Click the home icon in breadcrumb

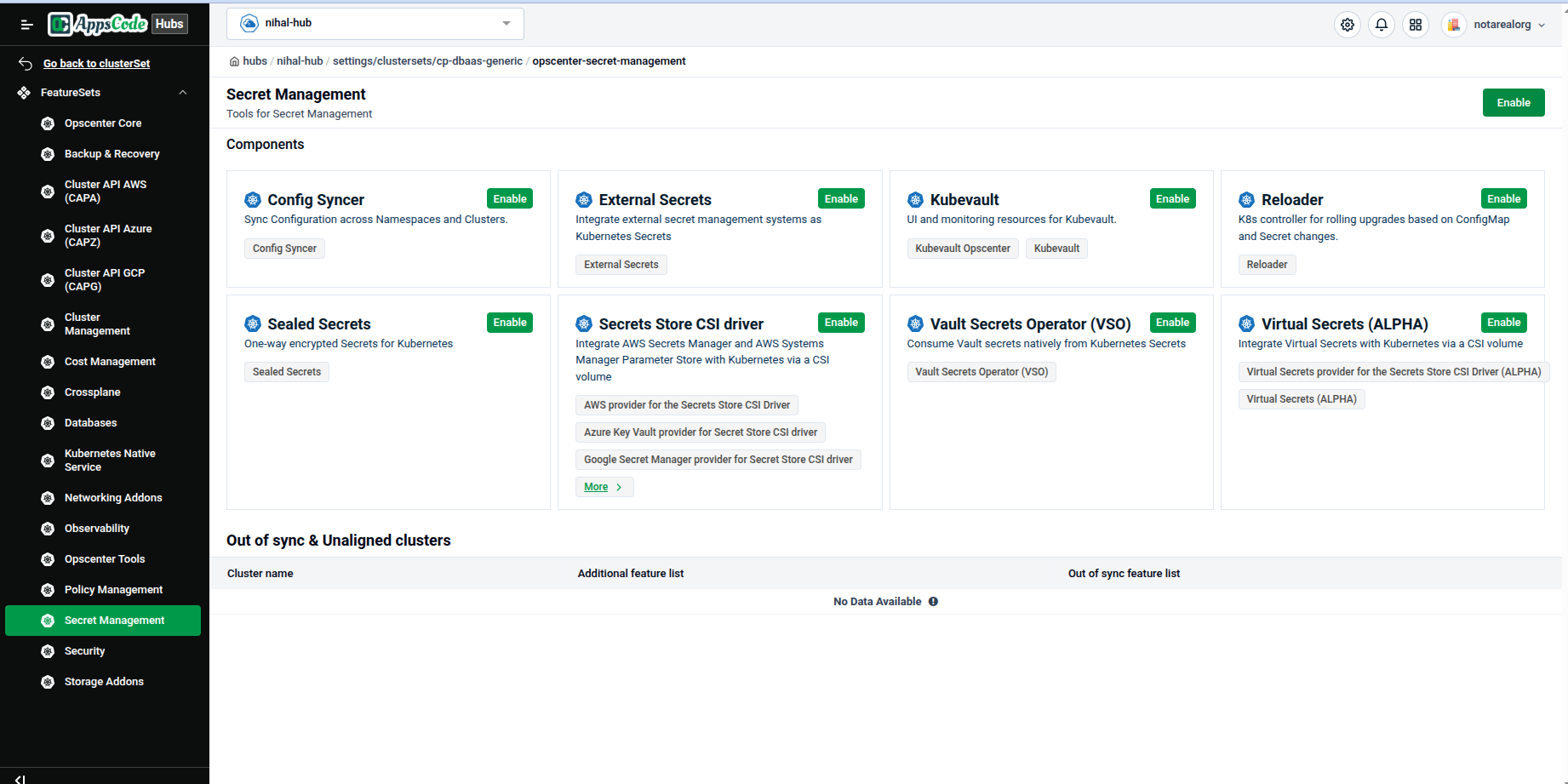(234, 61)
